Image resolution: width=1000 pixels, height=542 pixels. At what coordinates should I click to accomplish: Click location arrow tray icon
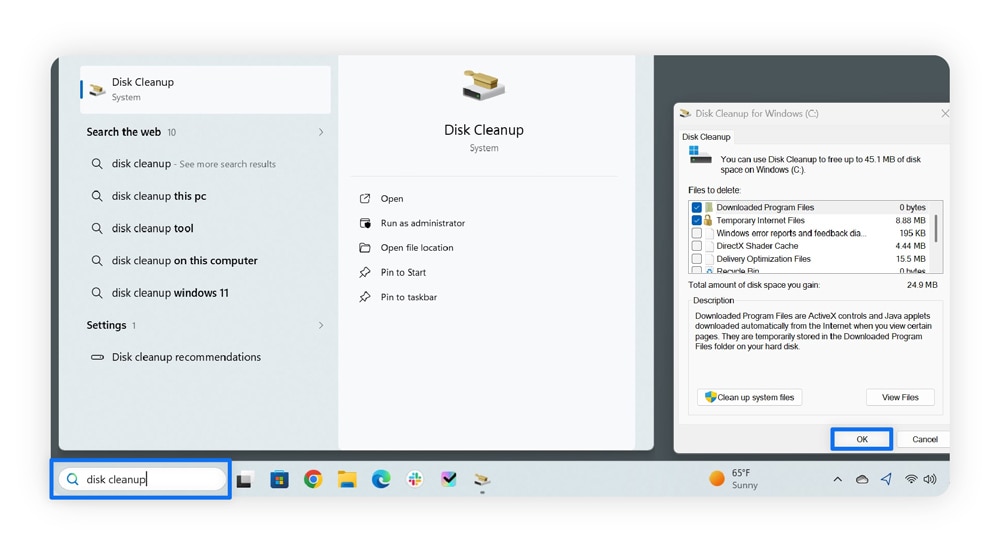886,479
